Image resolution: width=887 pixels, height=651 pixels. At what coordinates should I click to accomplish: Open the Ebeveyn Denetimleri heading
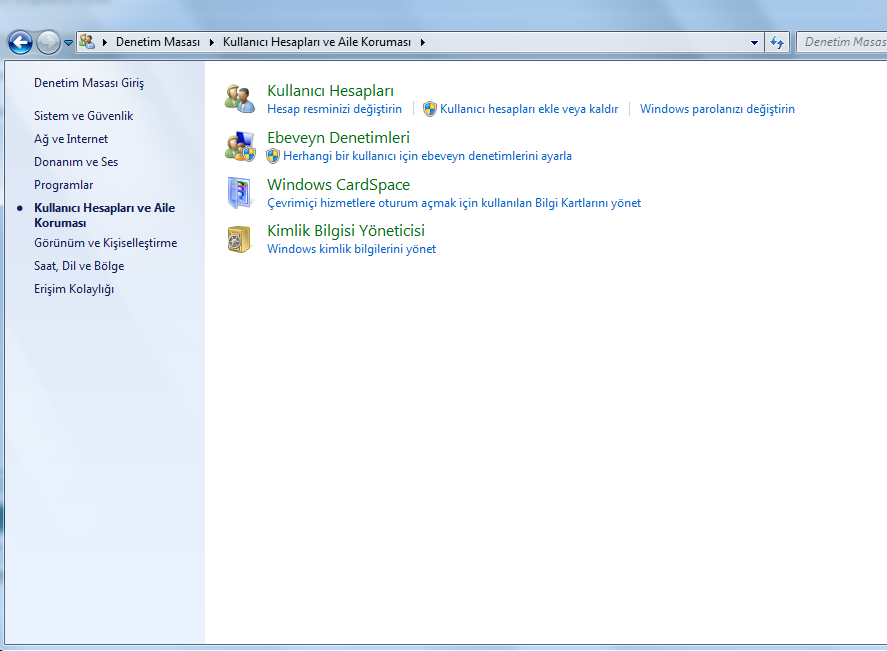pyautogui.click(x=338, y=137)
